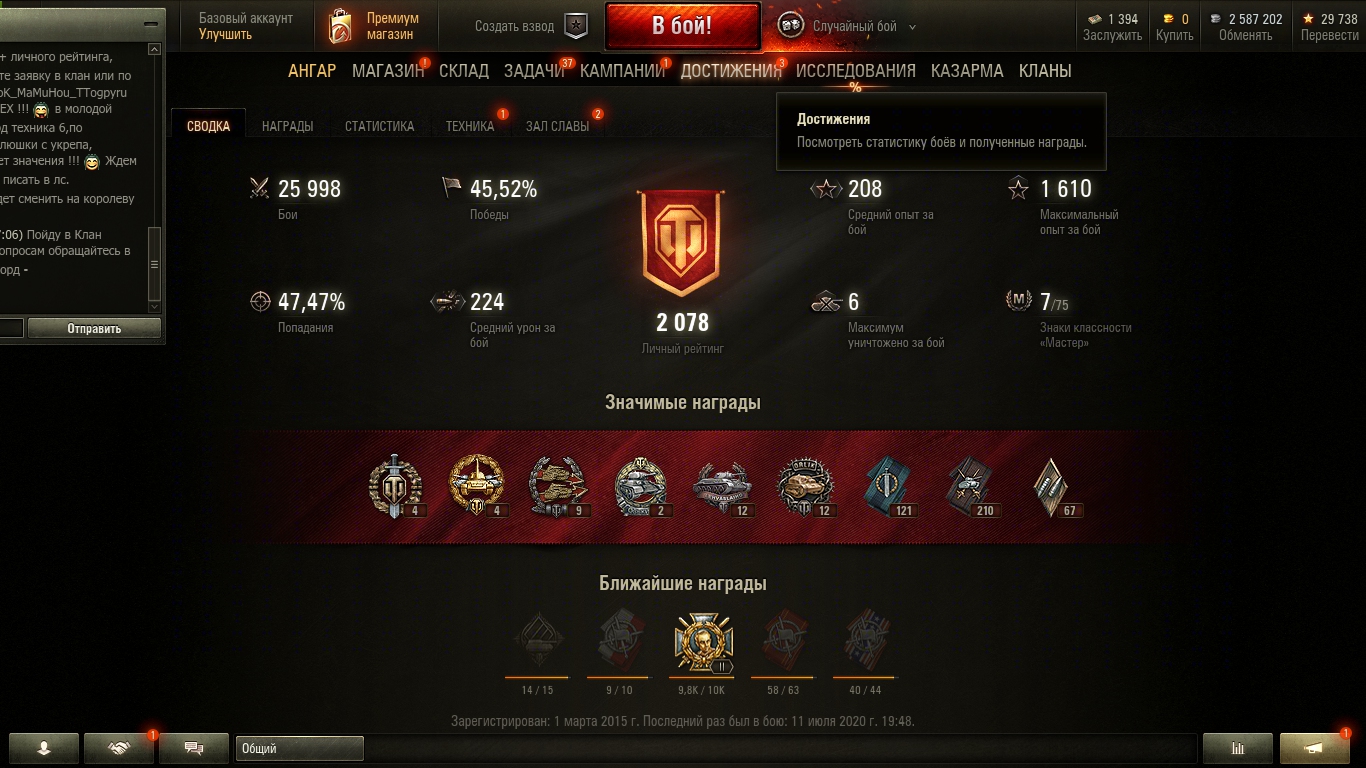Switch to the Статистика tab
The width and height of the screenshot is (1366, 768).
point(379,126)
